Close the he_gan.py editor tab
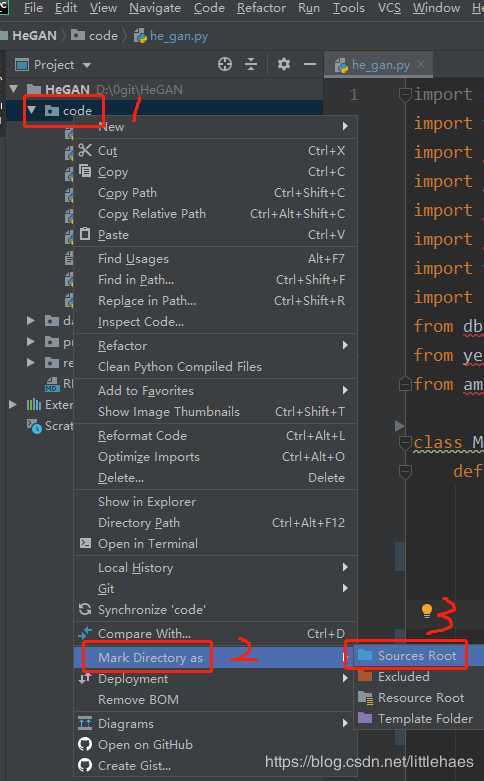Image resolution: width=484 pixels, height=781 pixels. [421, 64]
